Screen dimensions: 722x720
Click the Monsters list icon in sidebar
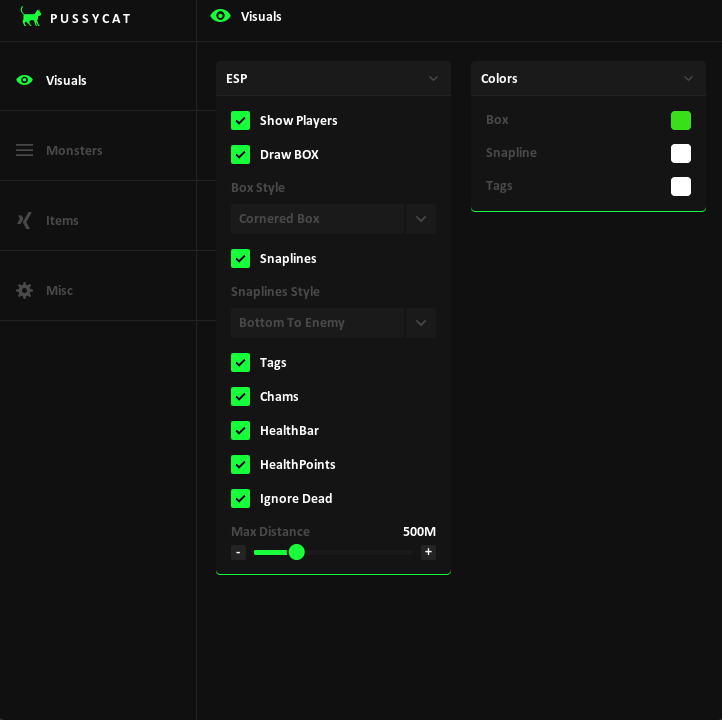(x=25, y=150)
